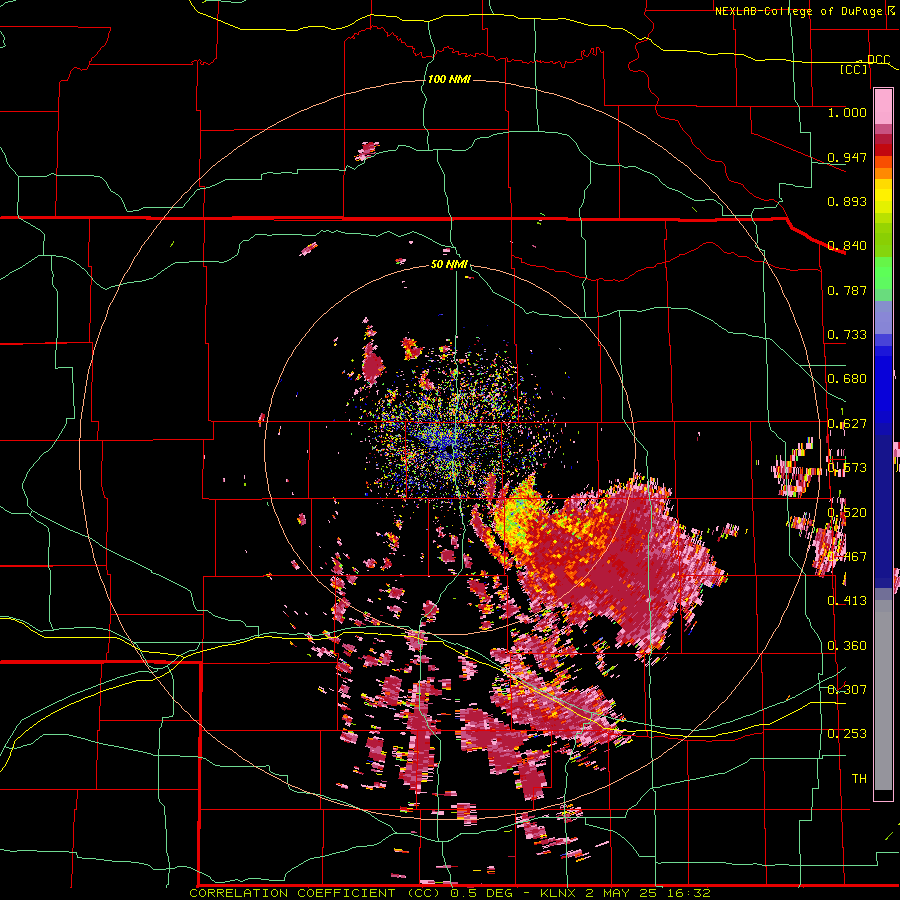
Task: Click the 0.413 scale value
Action: (x=847, y=601)
